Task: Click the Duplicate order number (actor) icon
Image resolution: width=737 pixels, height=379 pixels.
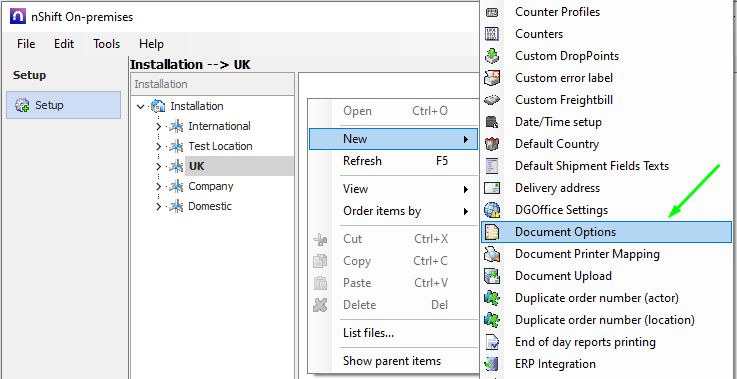Action: pyautogui.click(x=492, y=298)
